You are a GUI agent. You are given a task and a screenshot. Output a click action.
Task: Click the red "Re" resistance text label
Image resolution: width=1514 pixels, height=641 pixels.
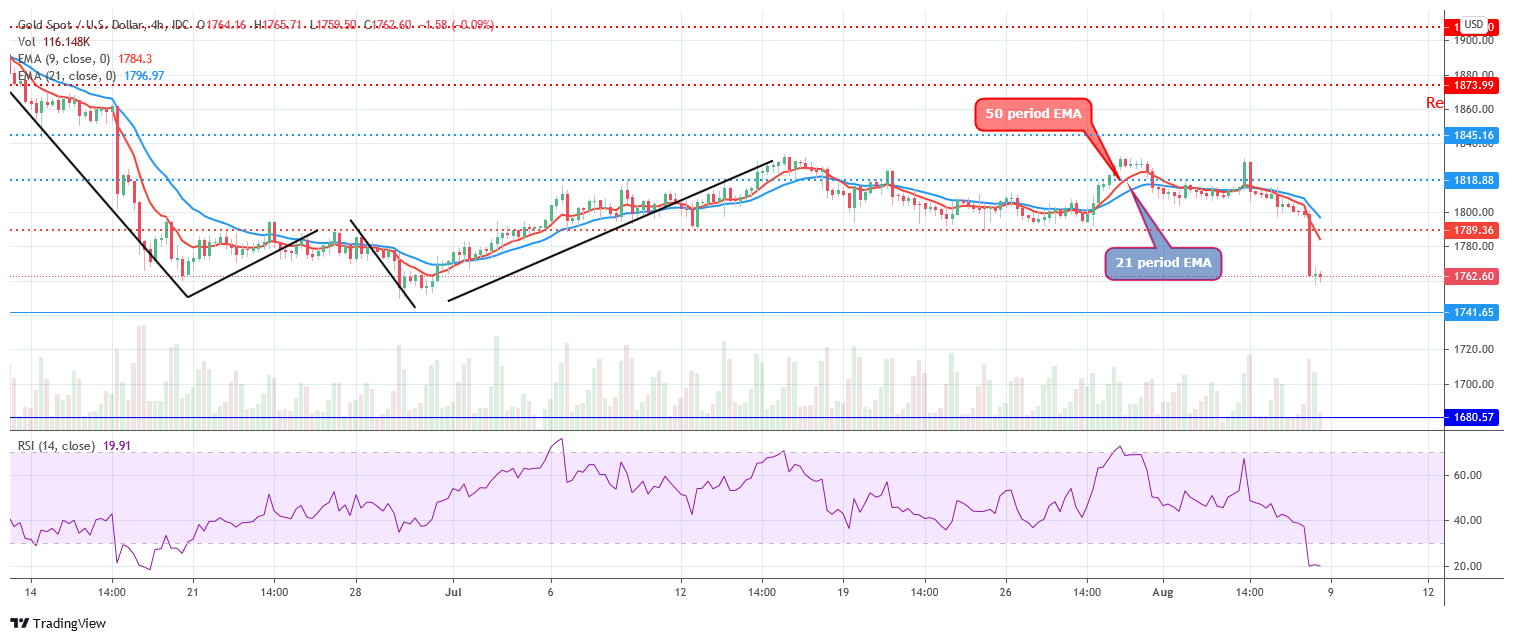click(x=1434, y=103)
